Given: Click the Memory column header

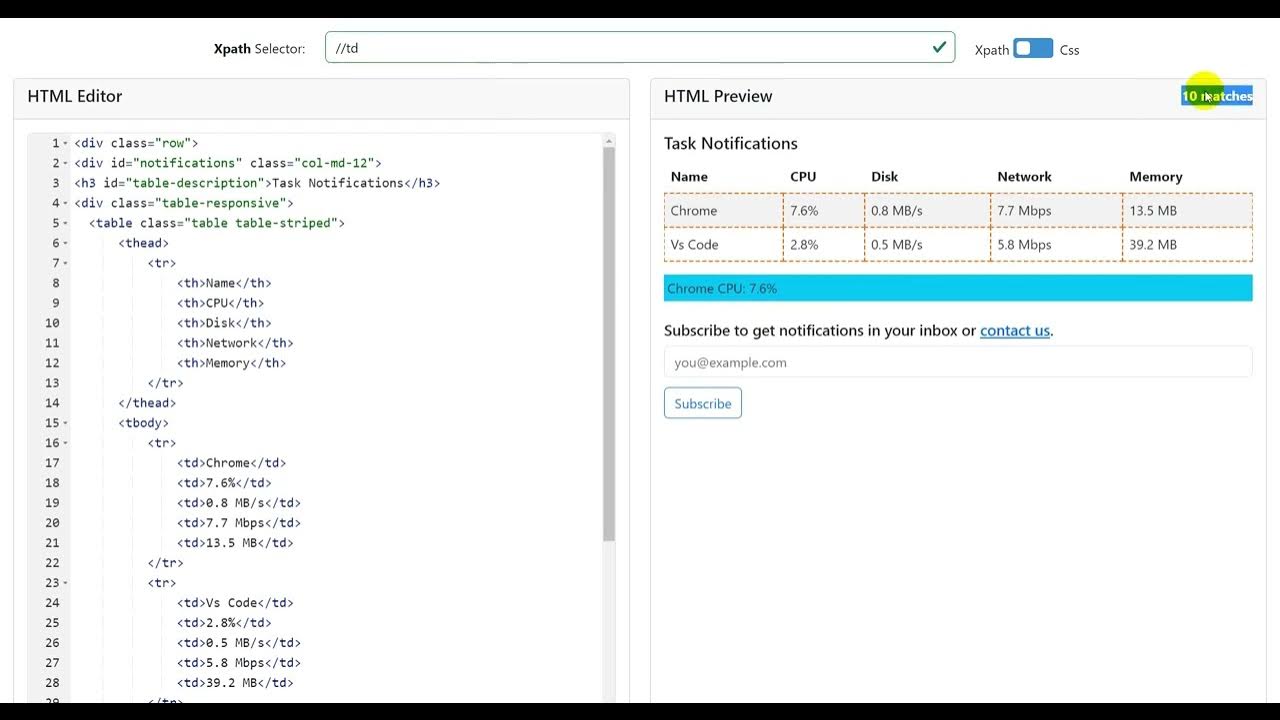Looking at the screenshot, I should pos(1156,176).
